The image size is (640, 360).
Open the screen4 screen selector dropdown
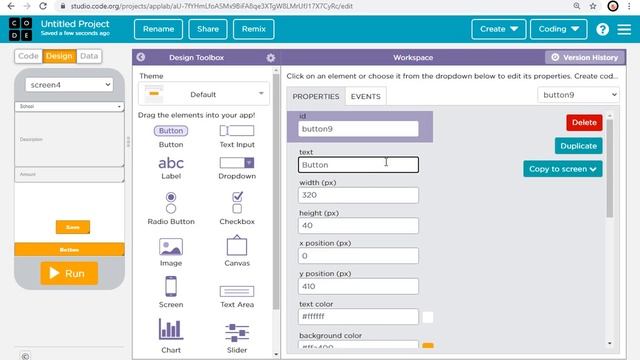69,85
